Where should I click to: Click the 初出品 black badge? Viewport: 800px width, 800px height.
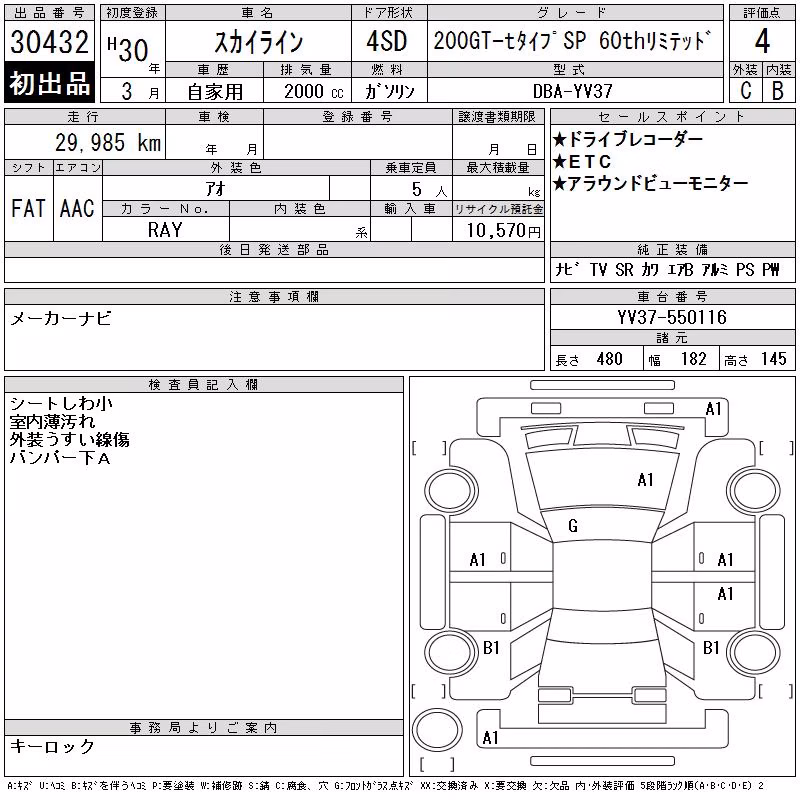[49, 83]
